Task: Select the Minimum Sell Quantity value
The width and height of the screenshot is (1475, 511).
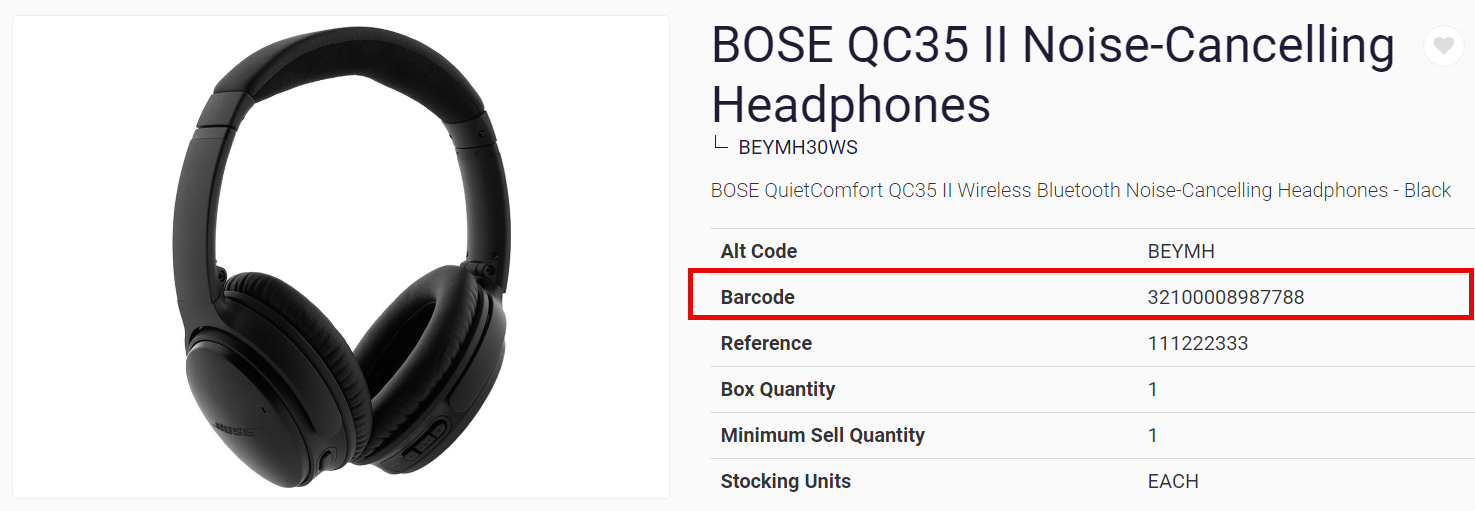Action: click(1153, 435)
